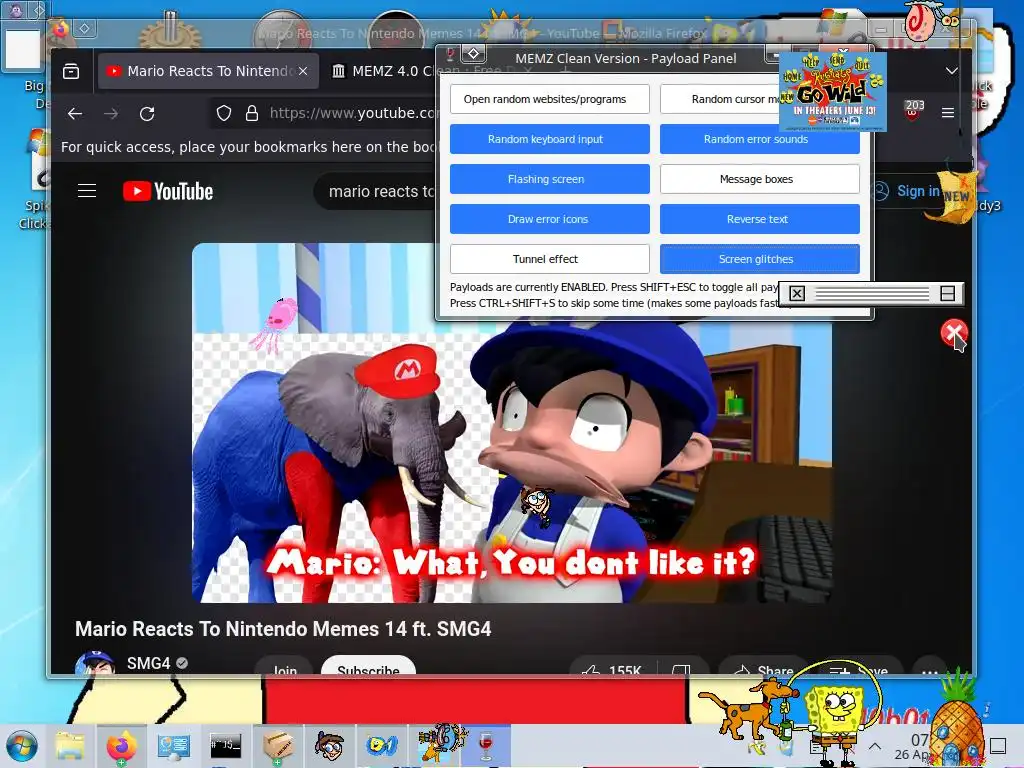Click the forward navigation arrow in Firefox
The image size is (1024, 768).
pyautogui.click(x=111, y=114)
